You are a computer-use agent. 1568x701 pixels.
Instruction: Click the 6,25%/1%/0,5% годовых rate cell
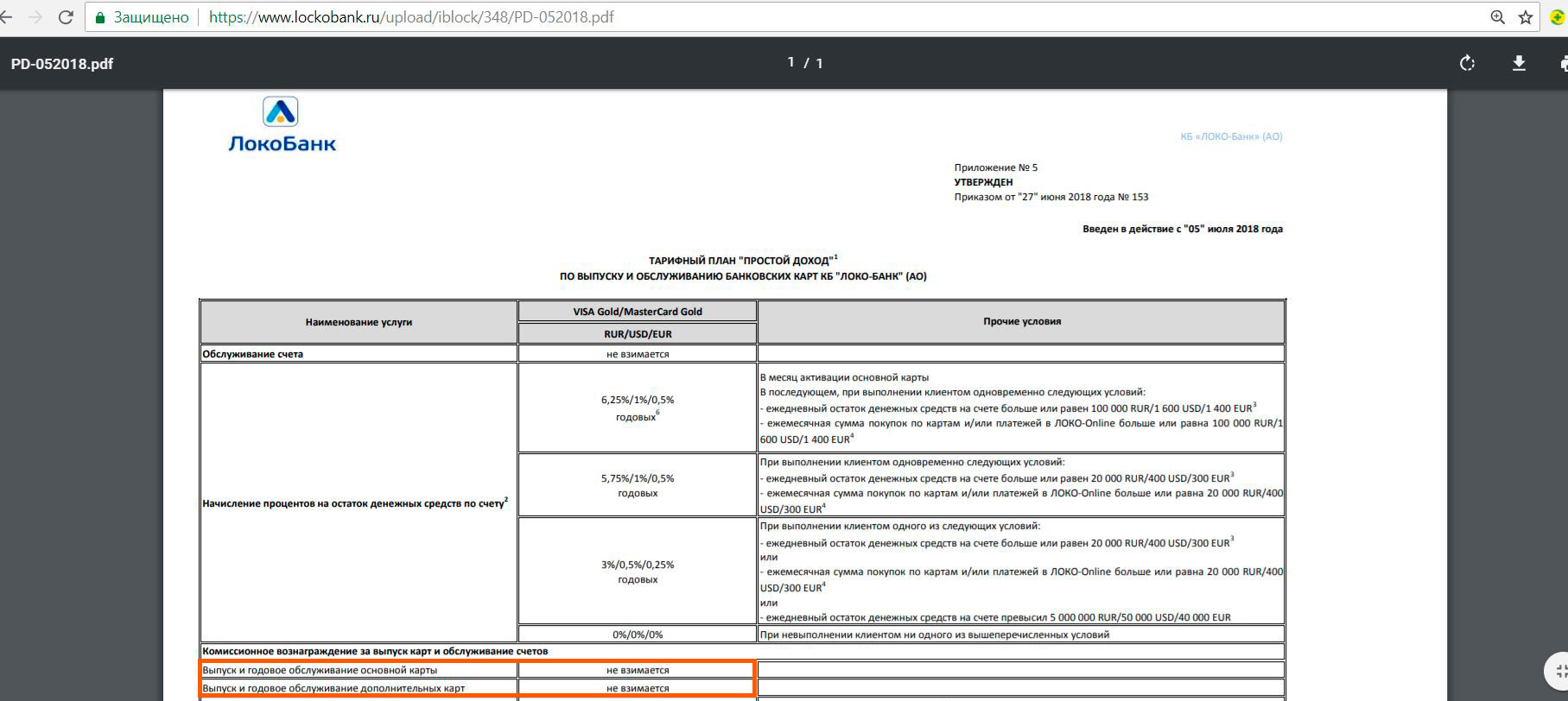coord(638,408)
